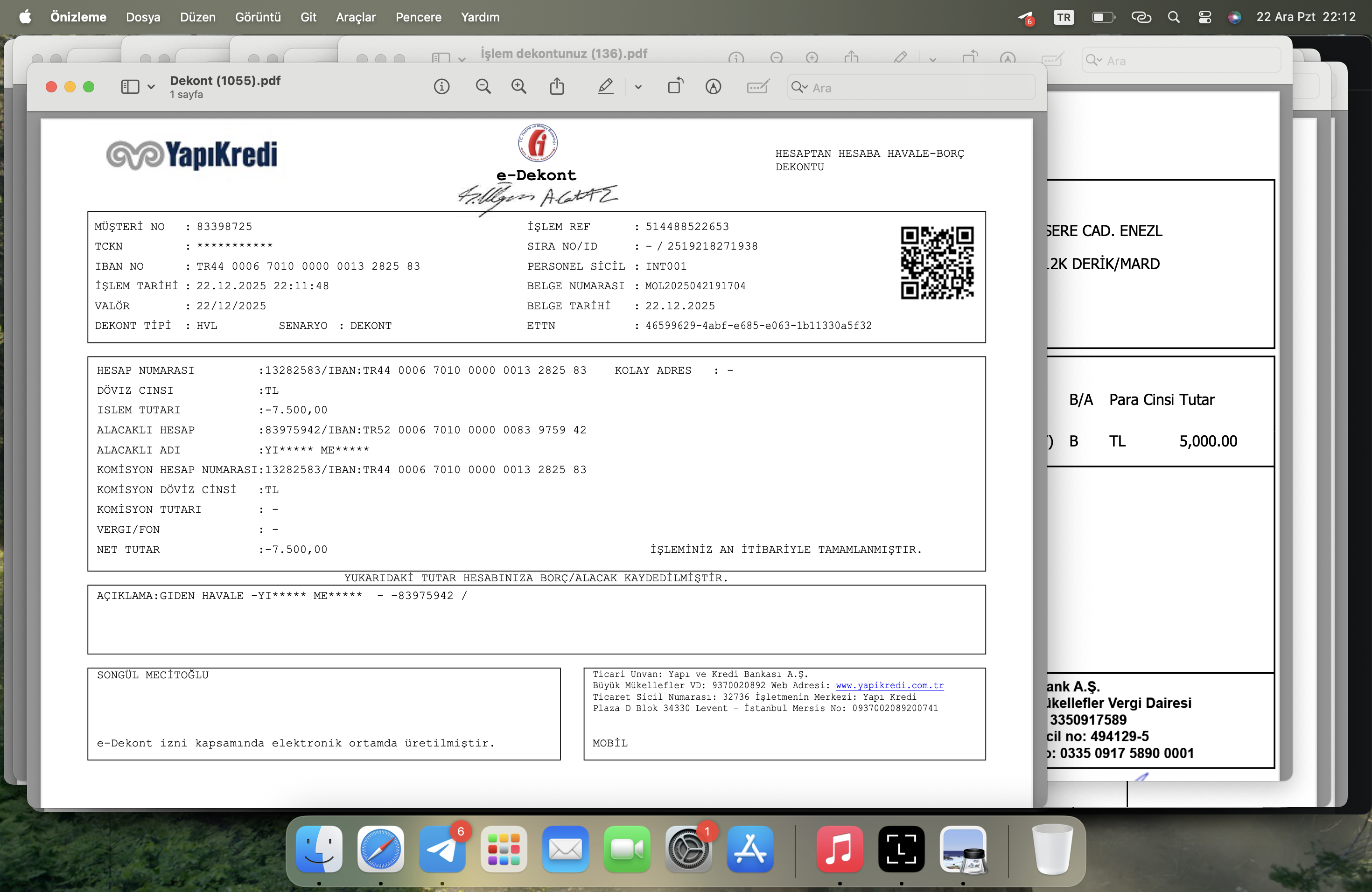Open the Git menu

308,17
